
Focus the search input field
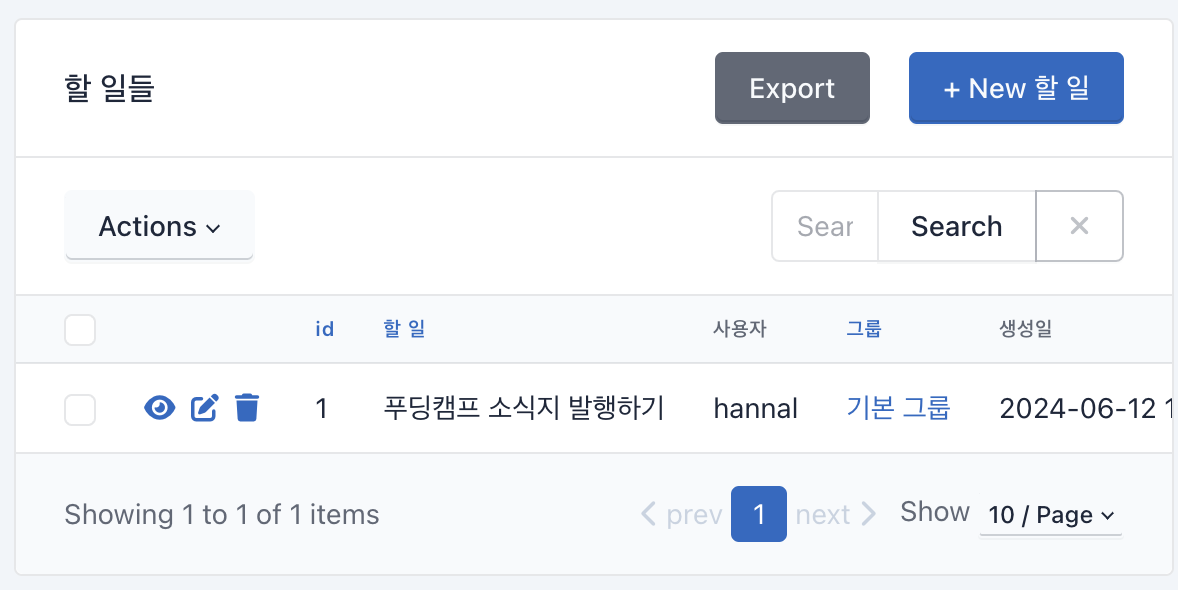[825, 226]
